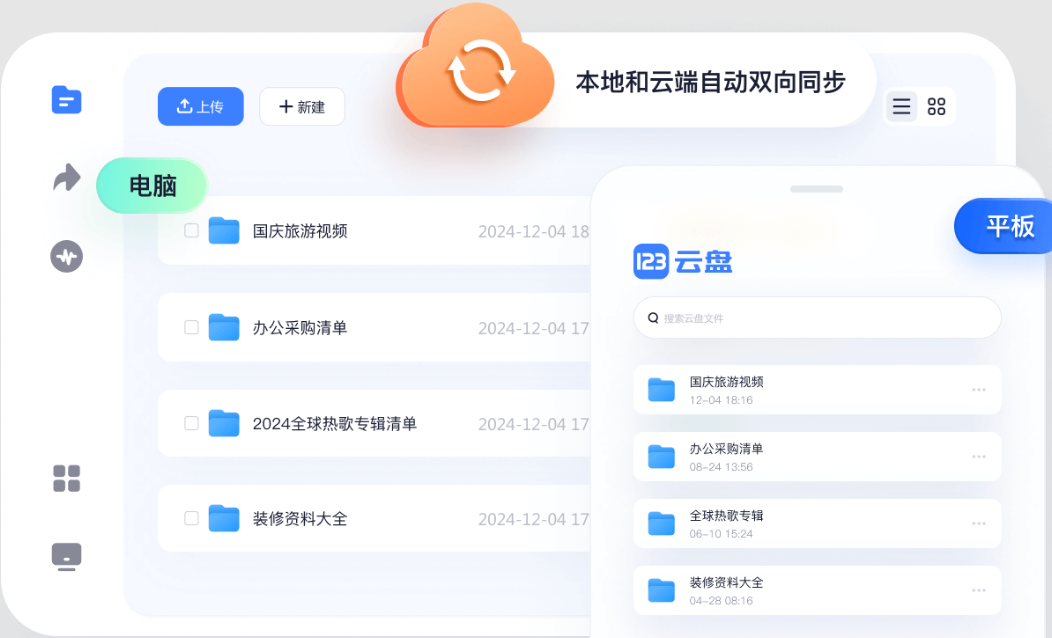Expand options for 装修资料大全 on tablet
The height and width of the screenshot is (638, 1052).
coord(977,589)
